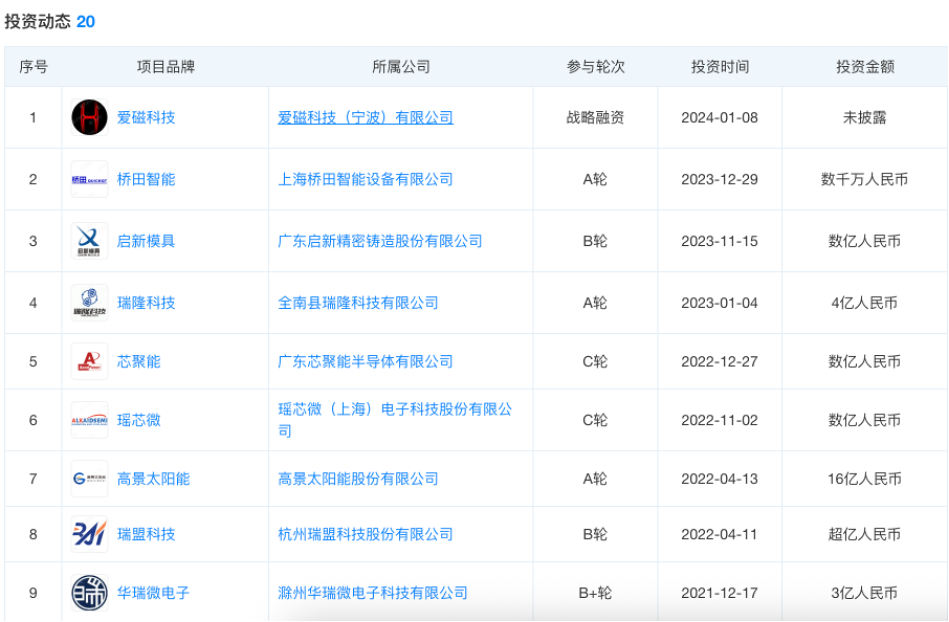Click the 瑶芯微 brand logo icon
This screenshot has height=622, width=949.
(x=90, y=420)
